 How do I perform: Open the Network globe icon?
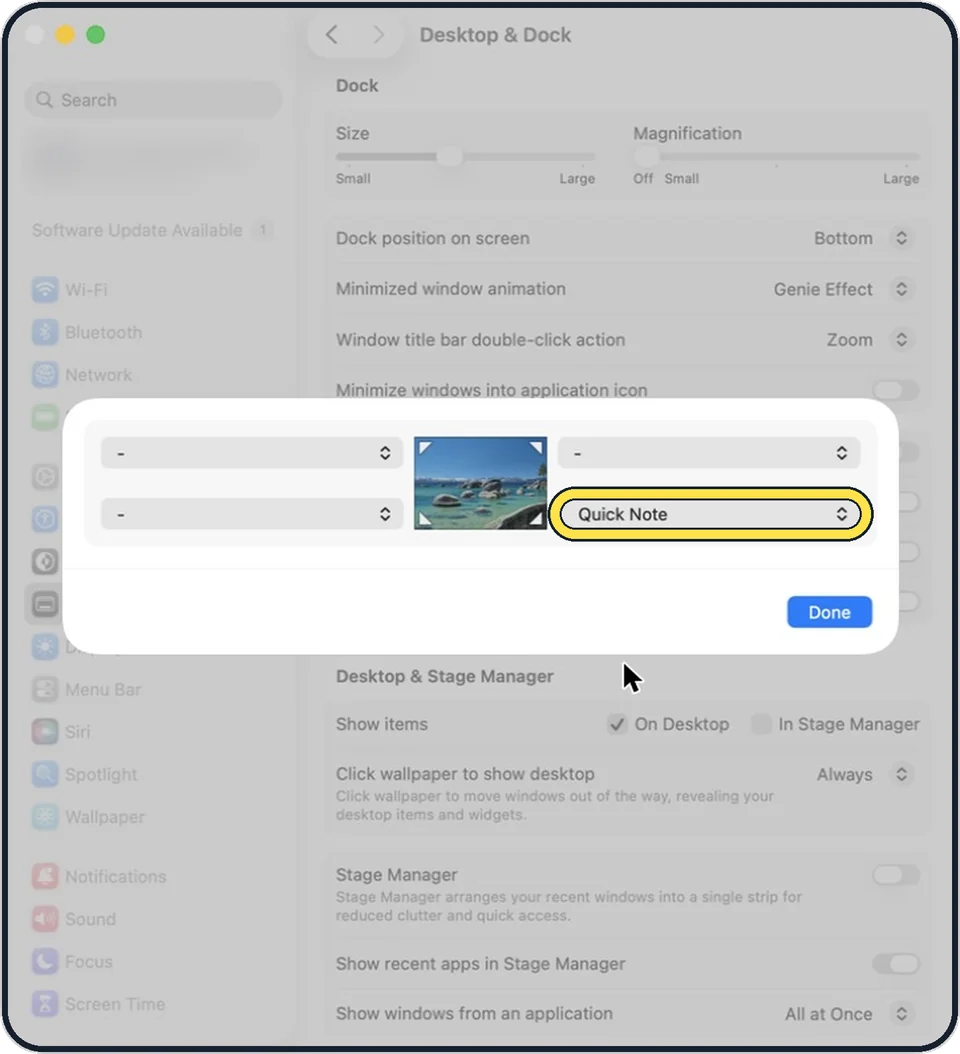tap(45, 374)
